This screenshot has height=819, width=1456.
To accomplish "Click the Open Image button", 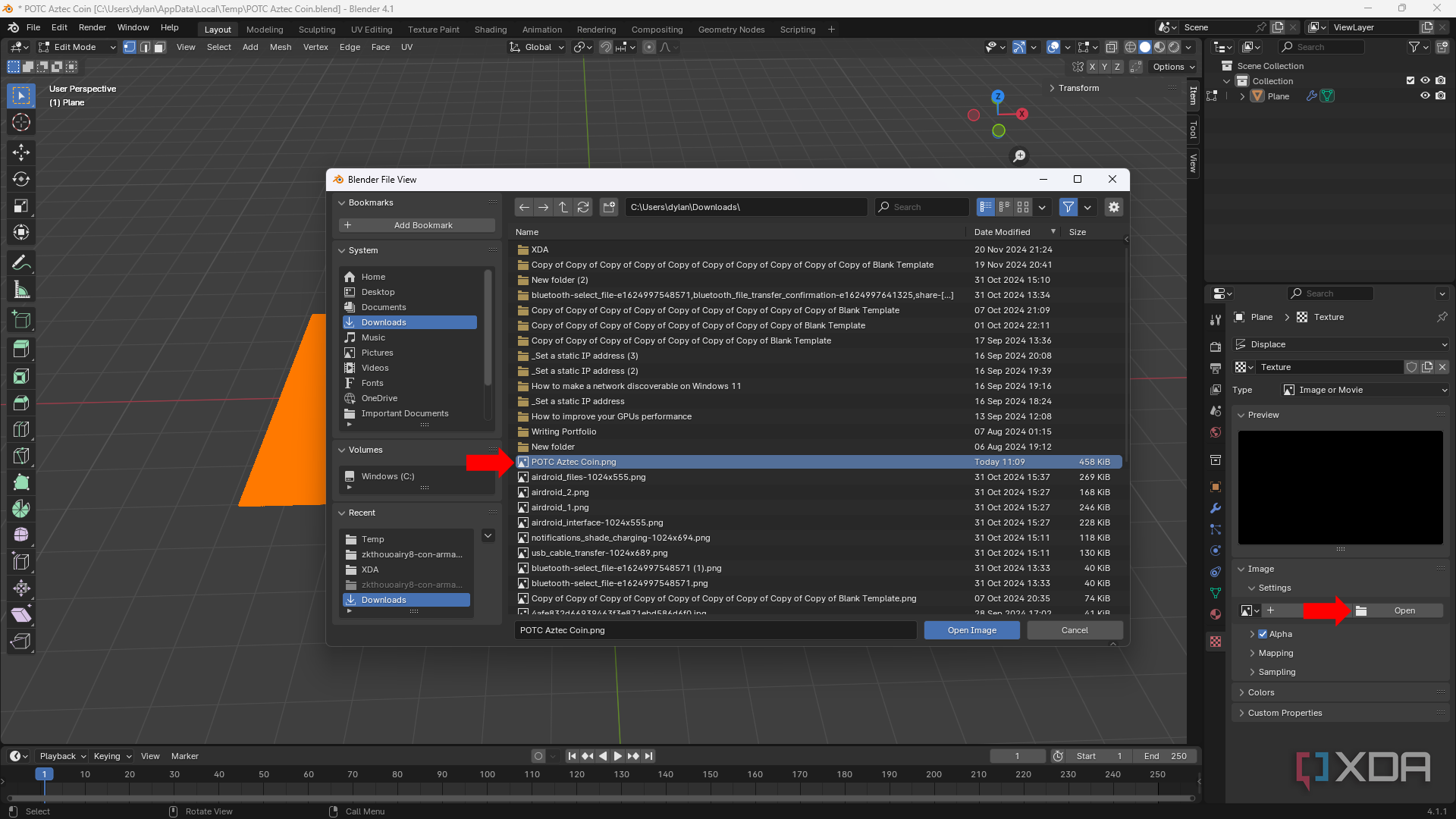I will pyautogui.click(x=971, y=630).
